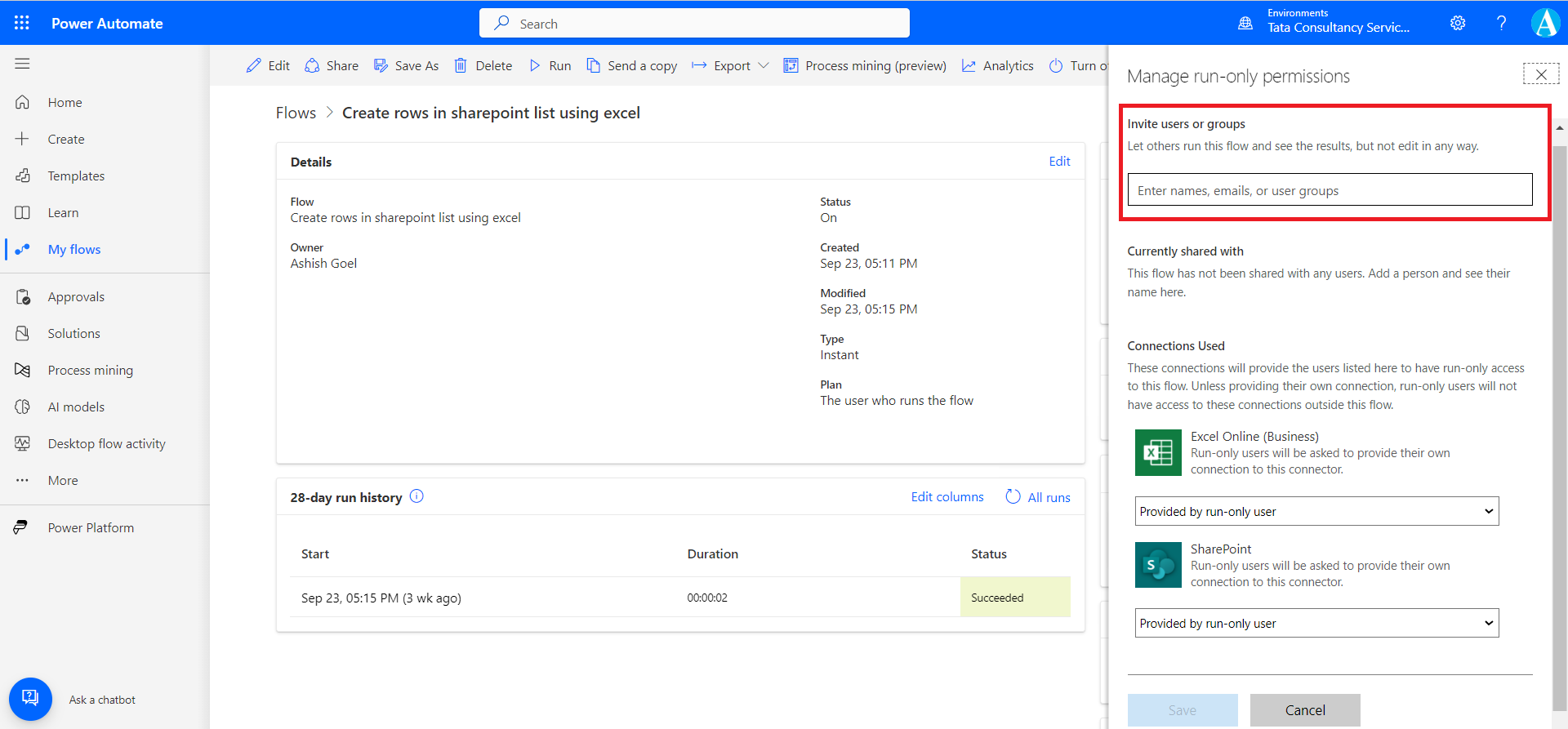Toggle flow off with Turn off button

click(x=1080, y=65)
